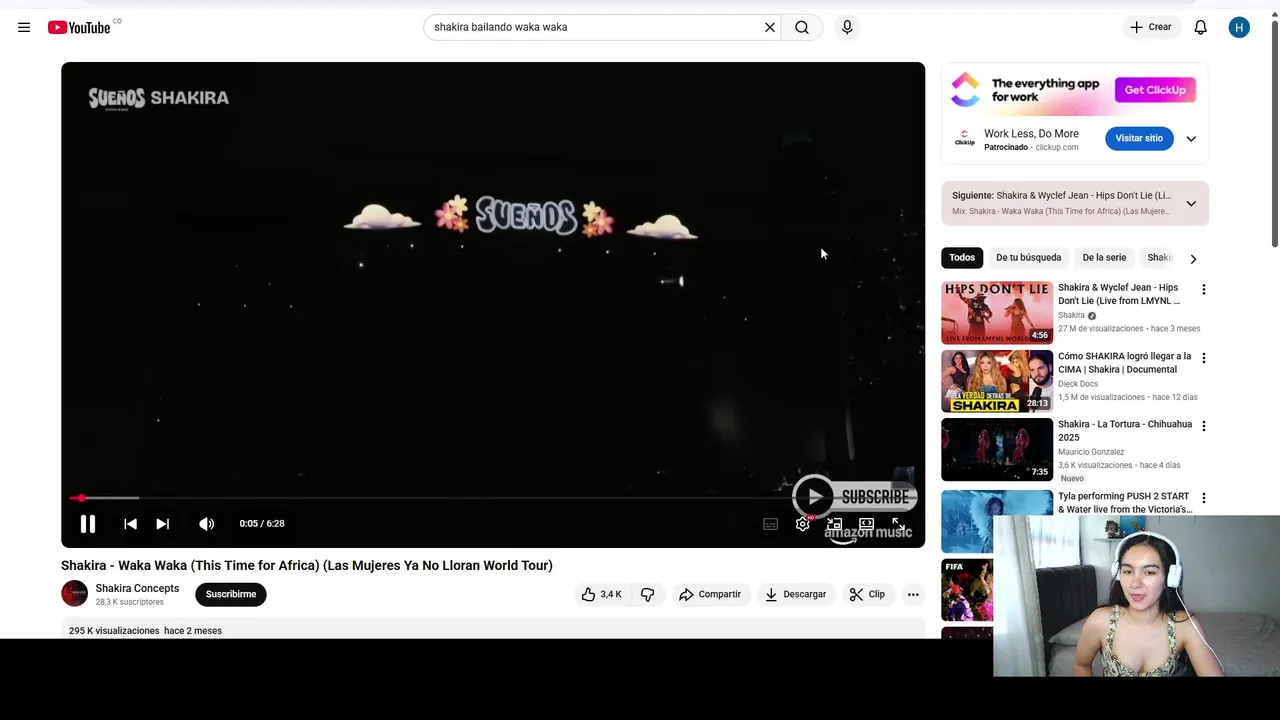Open options for Hips Don't Lie
1280x720 pixels.
1204,290
